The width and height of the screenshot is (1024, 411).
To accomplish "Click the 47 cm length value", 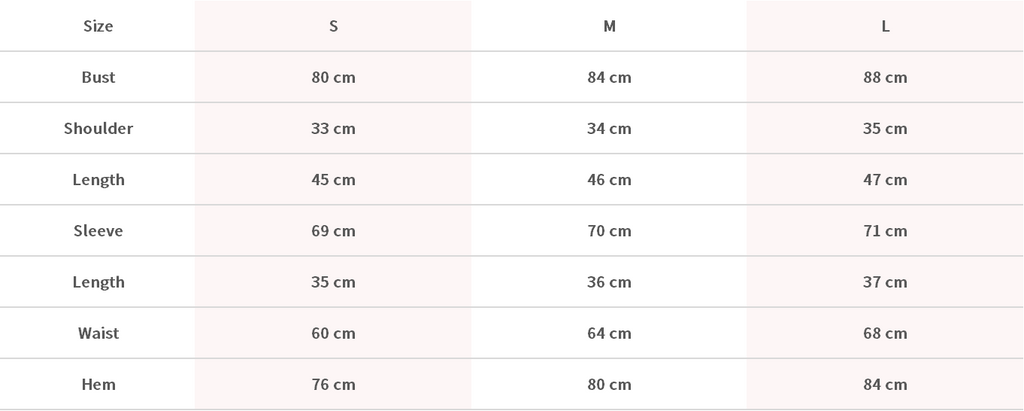I will 885,180.
